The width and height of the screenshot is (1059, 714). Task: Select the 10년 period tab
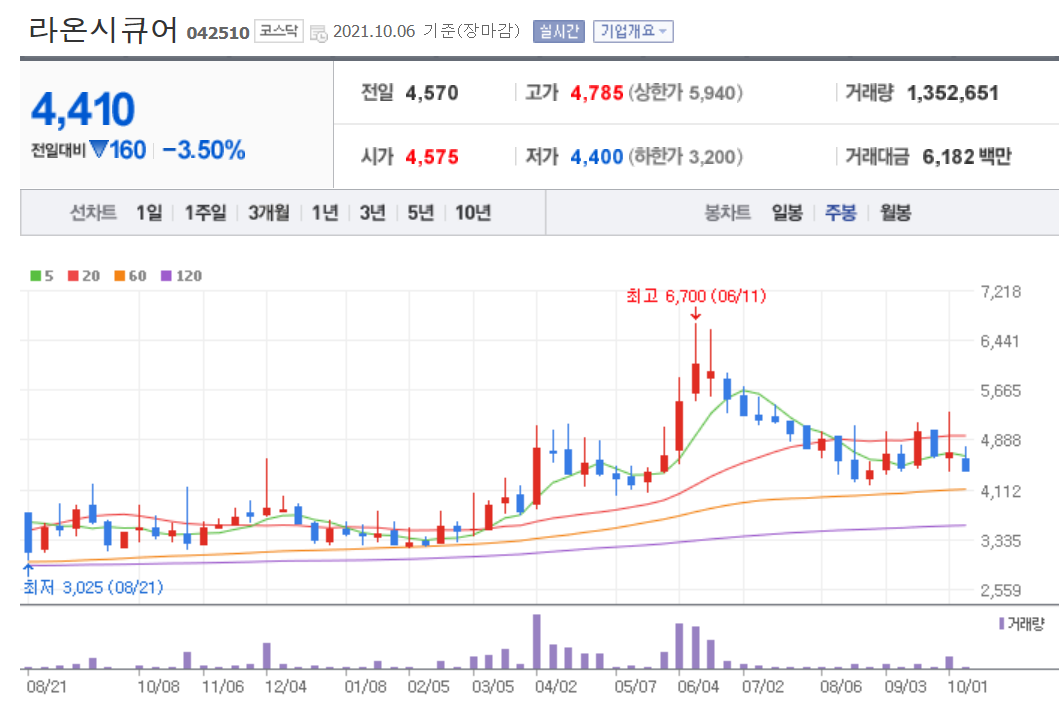tap(471, 212)
